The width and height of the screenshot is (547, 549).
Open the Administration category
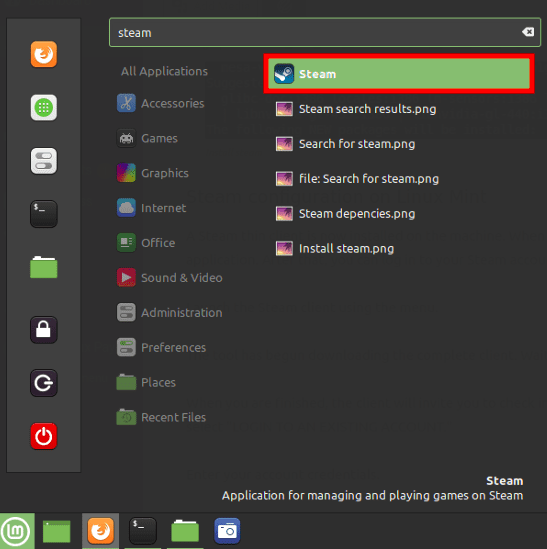pyautogui.click(x=169, y=313)
